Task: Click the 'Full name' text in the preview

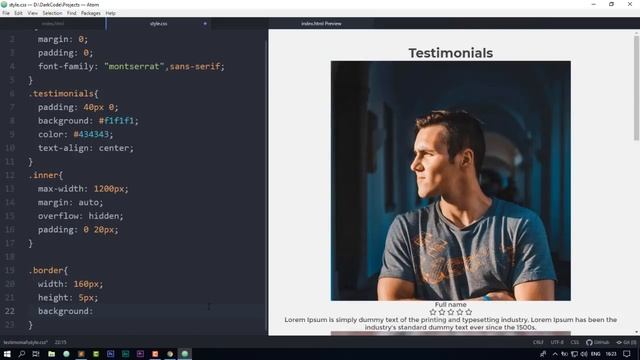Action: (x=451, y=304)
